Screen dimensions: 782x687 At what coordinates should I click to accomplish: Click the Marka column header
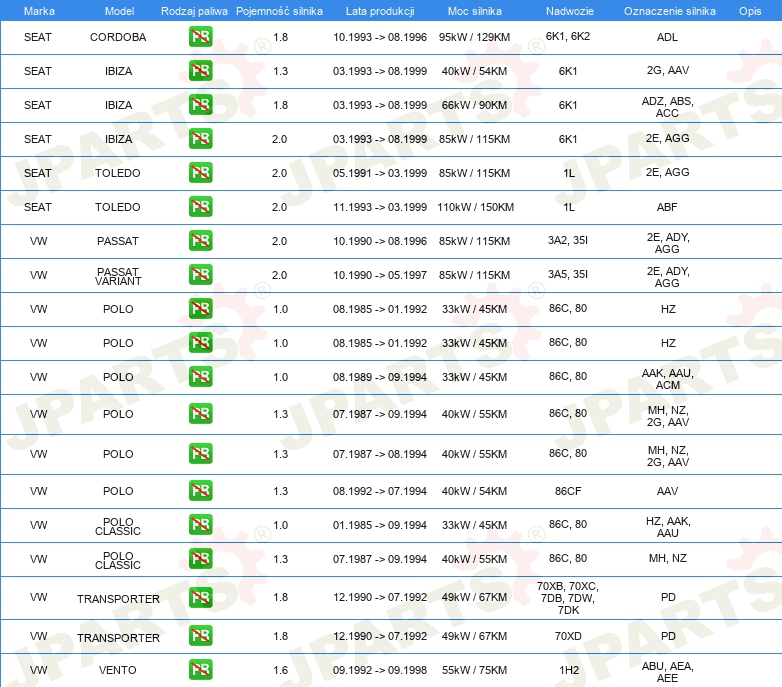(39, 11)
